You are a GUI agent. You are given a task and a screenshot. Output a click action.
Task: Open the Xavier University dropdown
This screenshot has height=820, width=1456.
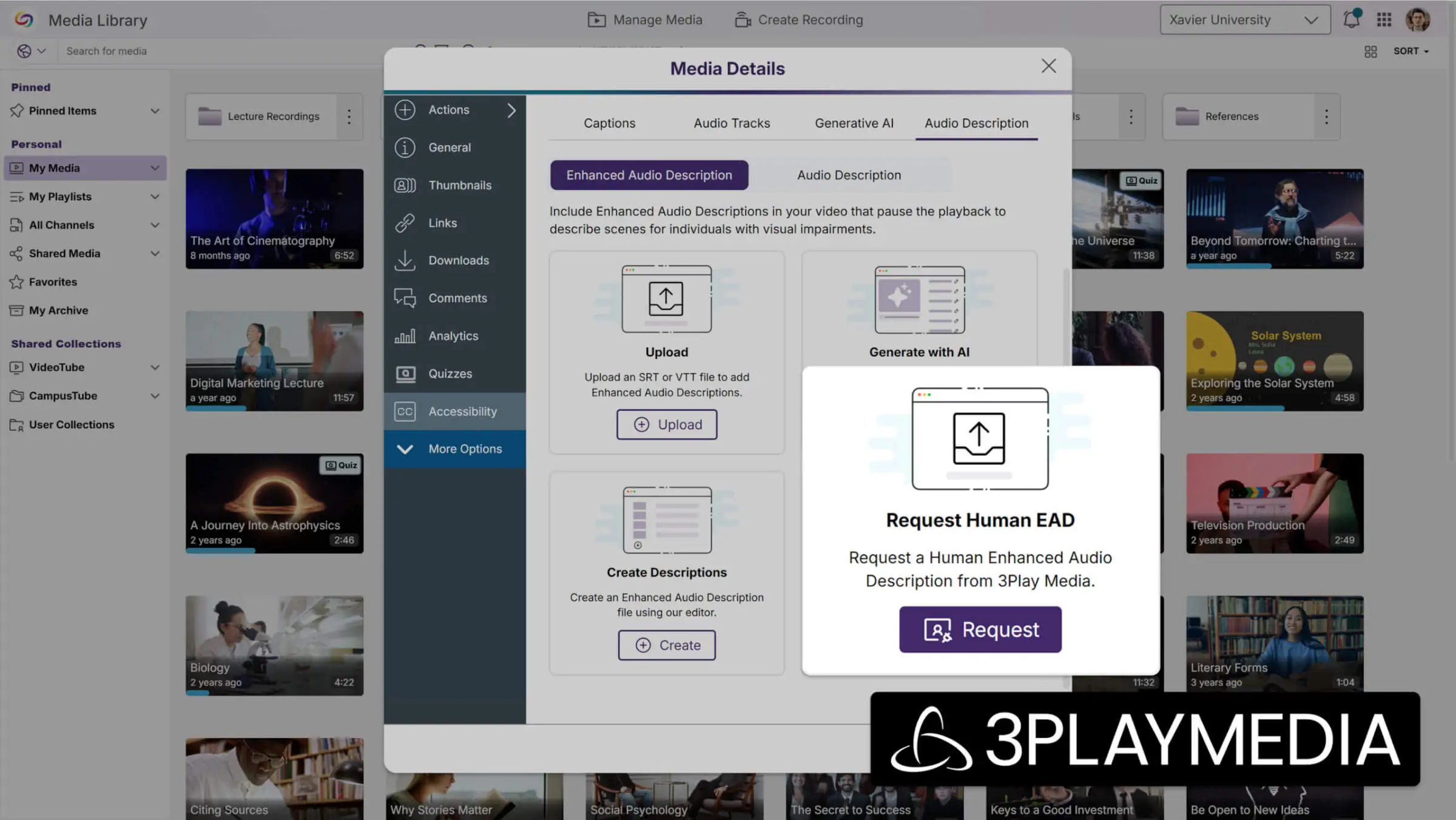tap(1244, 19)
